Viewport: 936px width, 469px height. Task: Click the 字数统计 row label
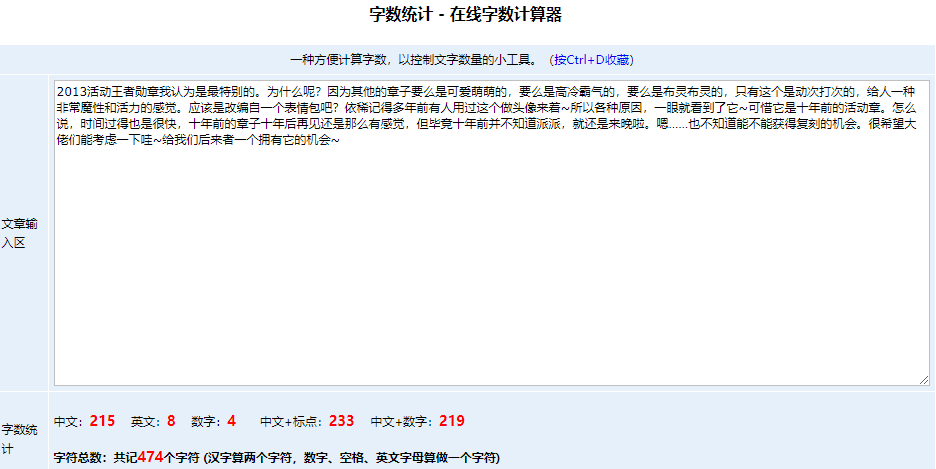coord(19,439)
